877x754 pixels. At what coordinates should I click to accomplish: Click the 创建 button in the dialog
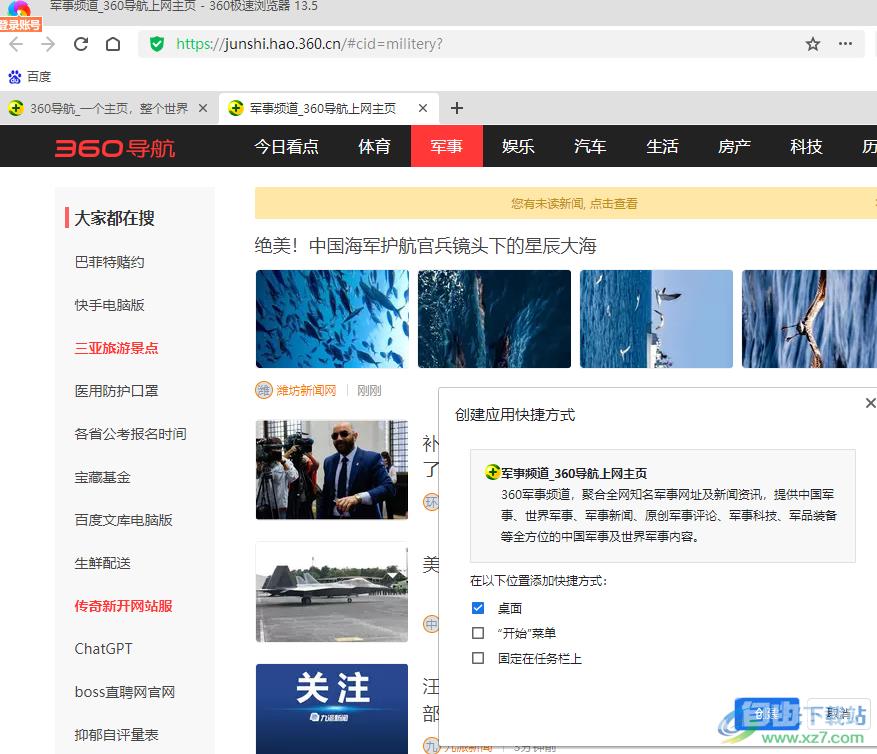tap(766, 713)
